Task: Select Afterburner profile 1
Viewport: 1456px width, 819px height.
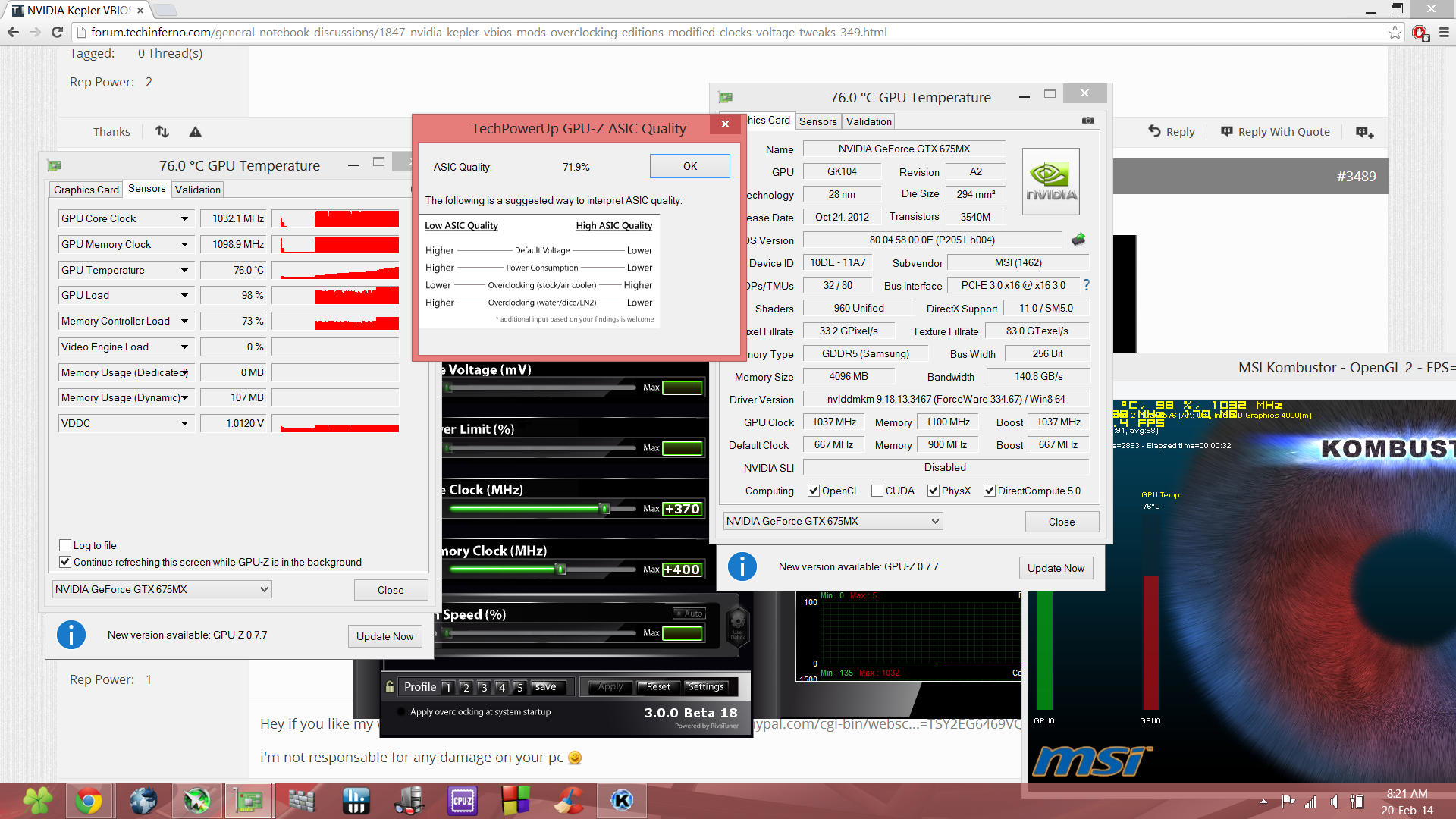Action: (447, 687)
